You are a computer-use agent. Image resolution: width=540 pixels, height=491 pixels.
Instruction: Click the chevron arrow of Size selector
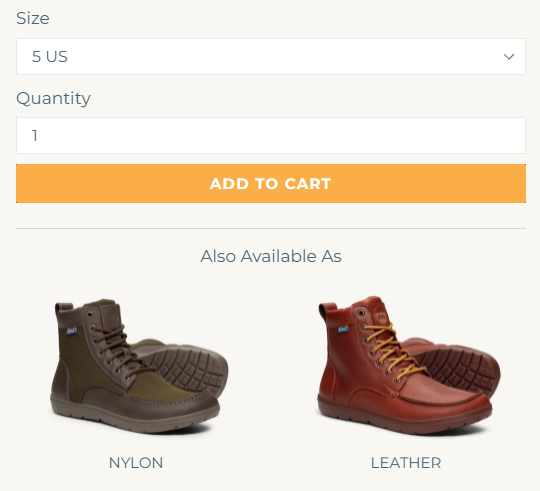click(x=509, y=56)
